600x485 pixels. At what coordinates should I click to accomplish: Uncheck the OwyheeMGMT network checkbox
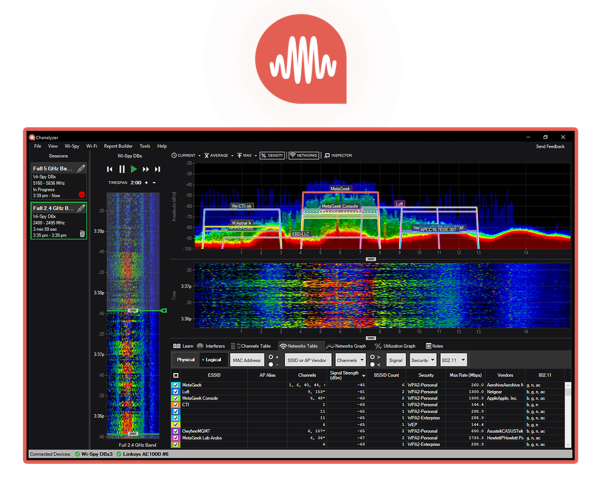coord(176,431)
